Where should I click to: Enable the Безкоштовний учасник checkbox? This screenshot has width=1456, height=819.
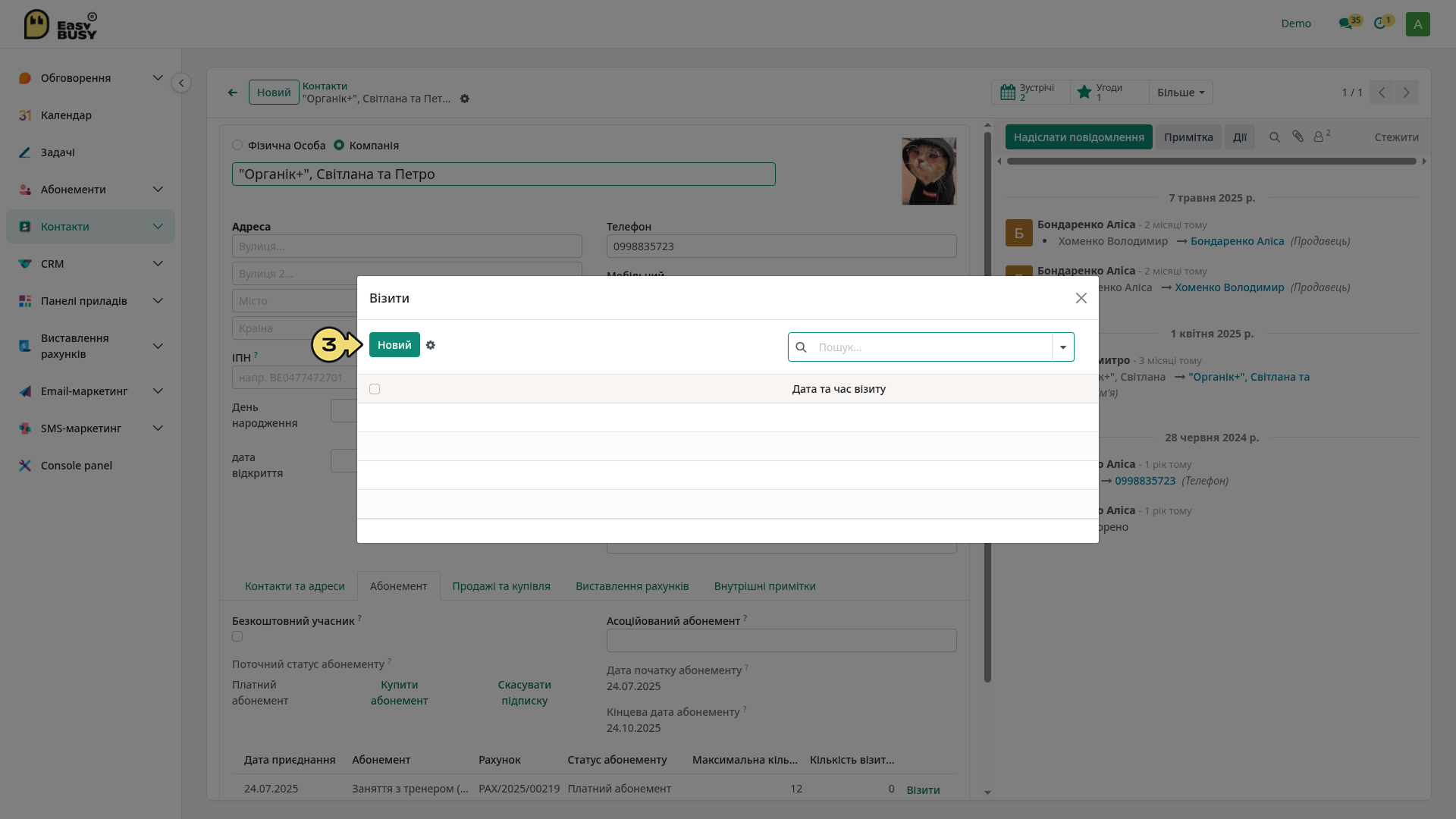(237, 637)
